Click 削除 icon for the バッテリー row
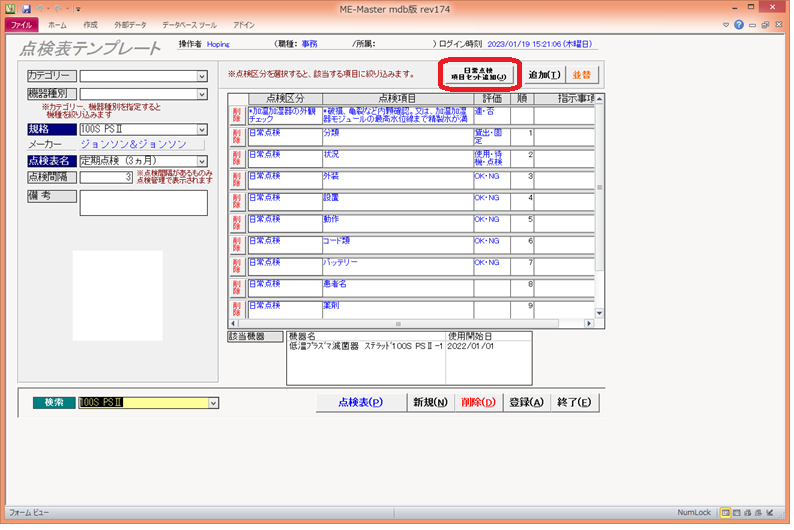Screen dimensions: 794x530 tap(236, 267)
